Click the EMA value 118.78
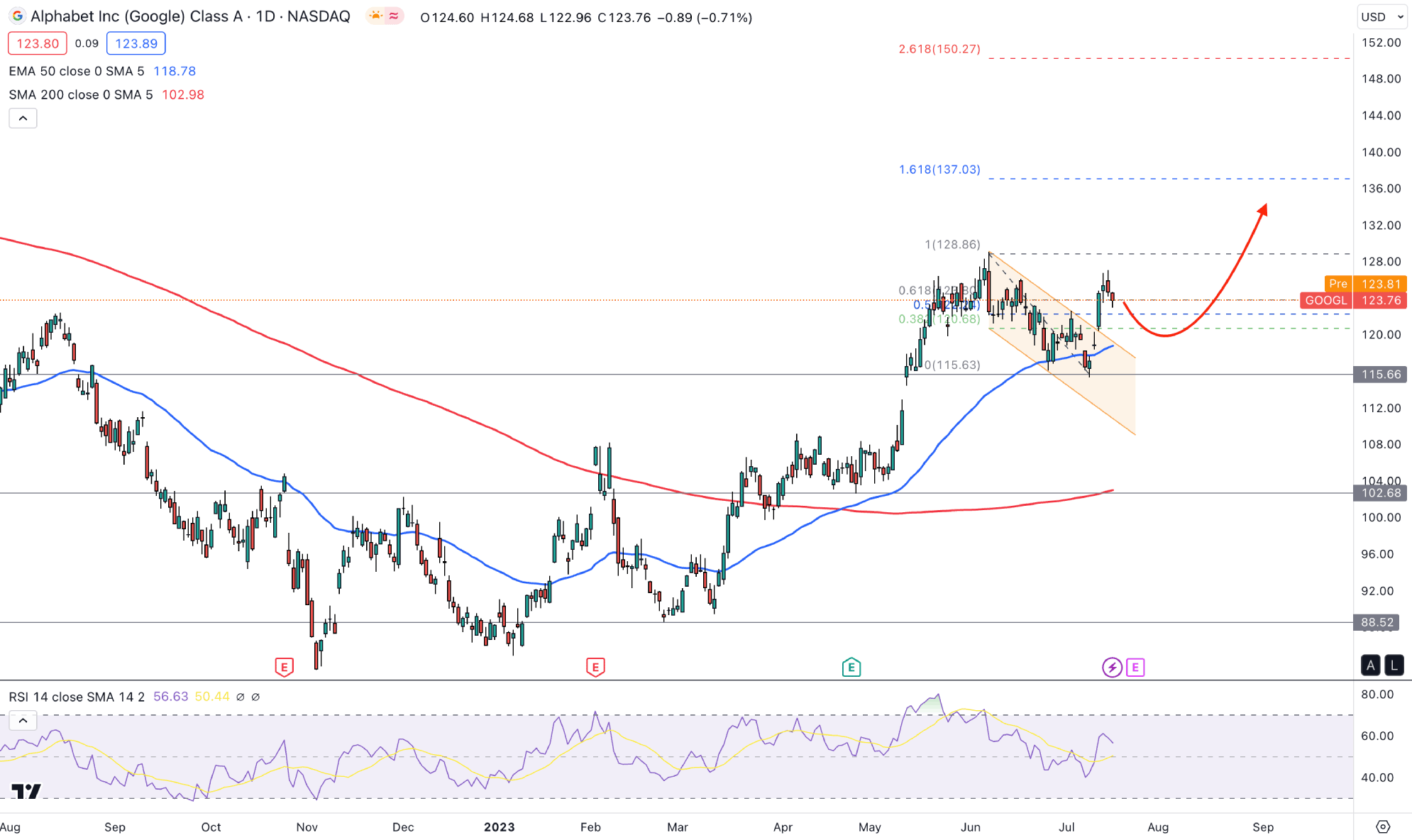 [175, 71]
